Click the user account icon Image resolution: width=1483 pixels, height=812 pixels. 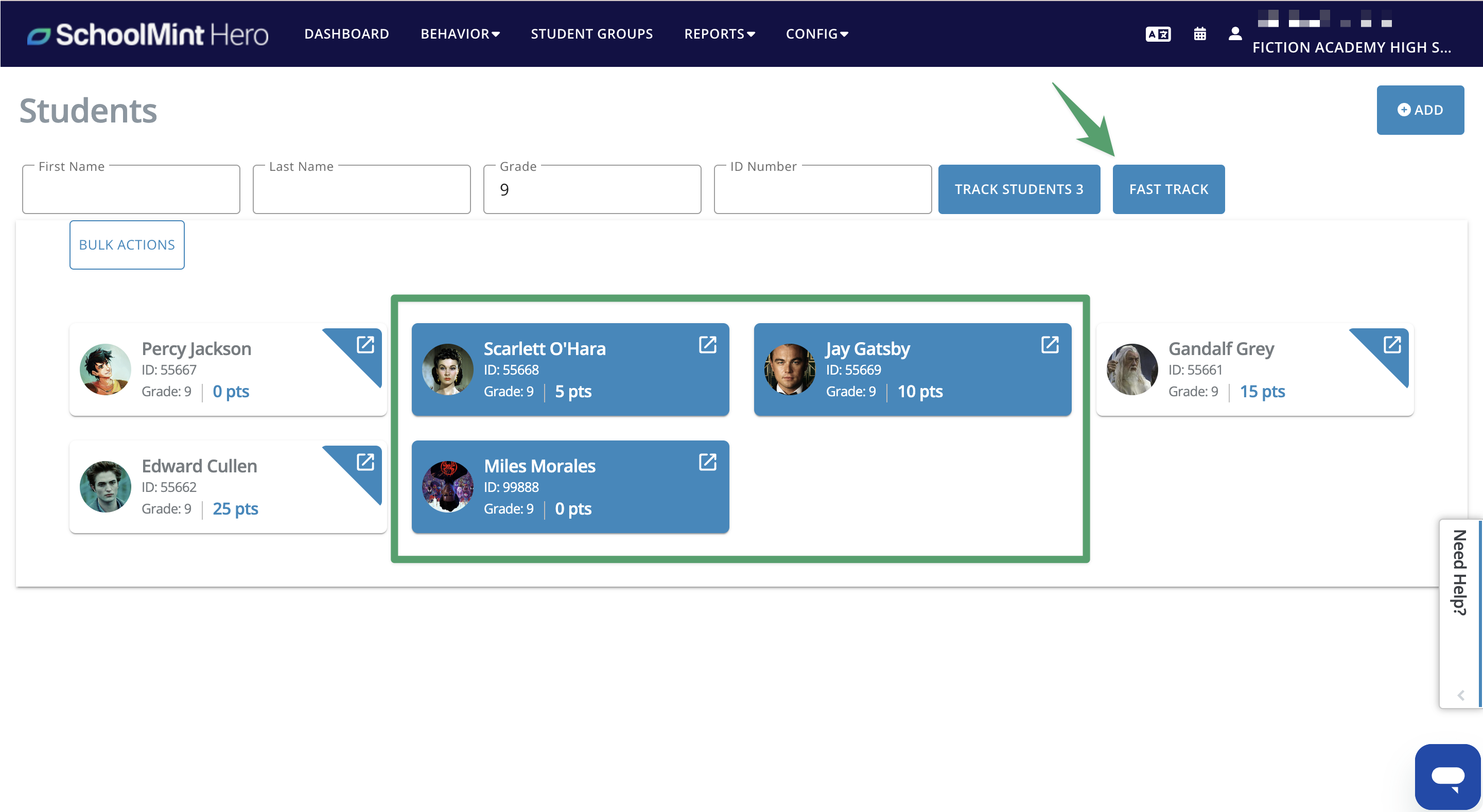tap(1235, 34)
